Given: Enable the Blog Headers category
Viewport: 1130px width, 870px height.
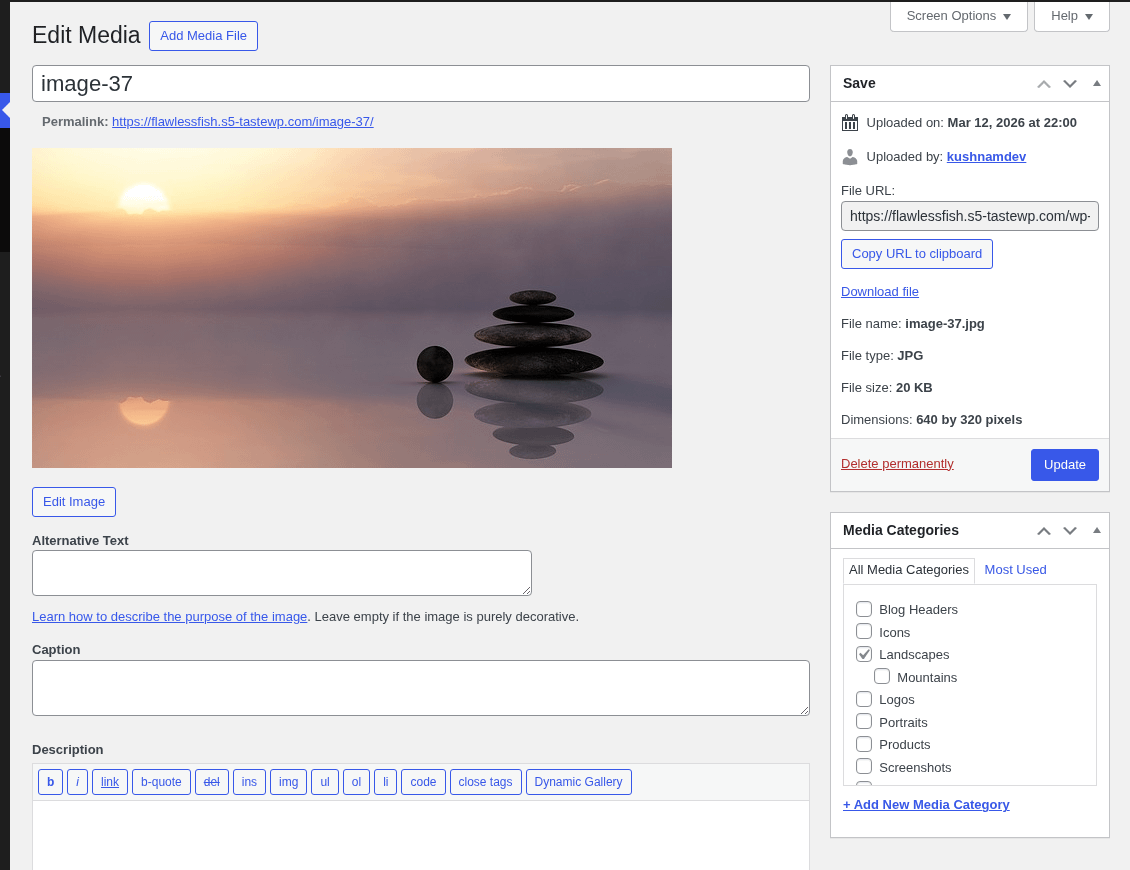Looking at the screenshot, I should pos(864,609).
